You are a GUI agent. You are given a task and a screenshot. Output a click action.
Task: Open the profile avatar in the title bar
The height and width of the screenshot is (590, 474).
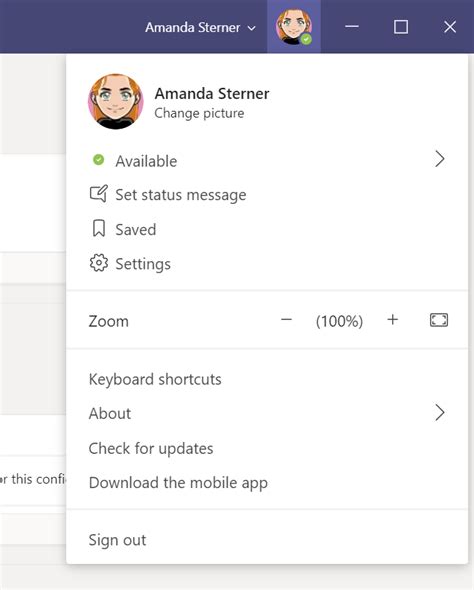point(294,27)
